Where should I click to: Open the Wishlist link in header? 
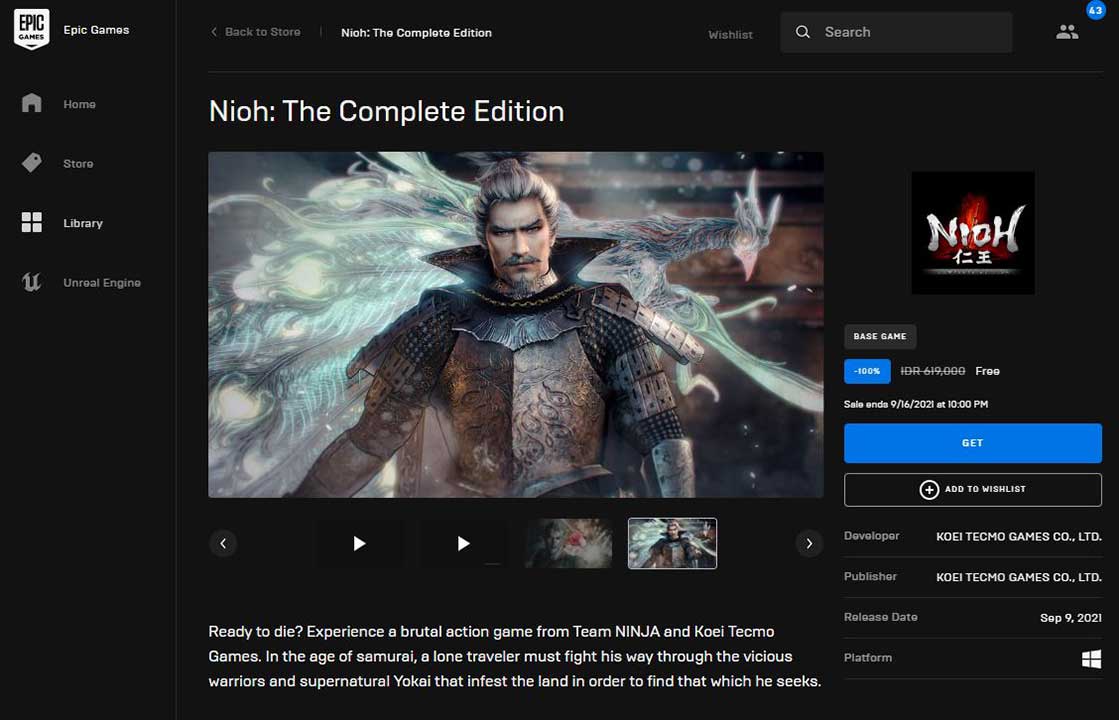tap(730, 34)
